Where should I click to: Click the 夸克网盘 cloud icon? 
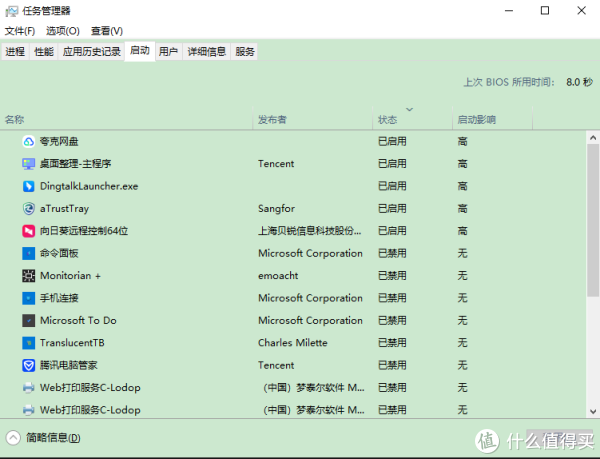coord(28,141)
